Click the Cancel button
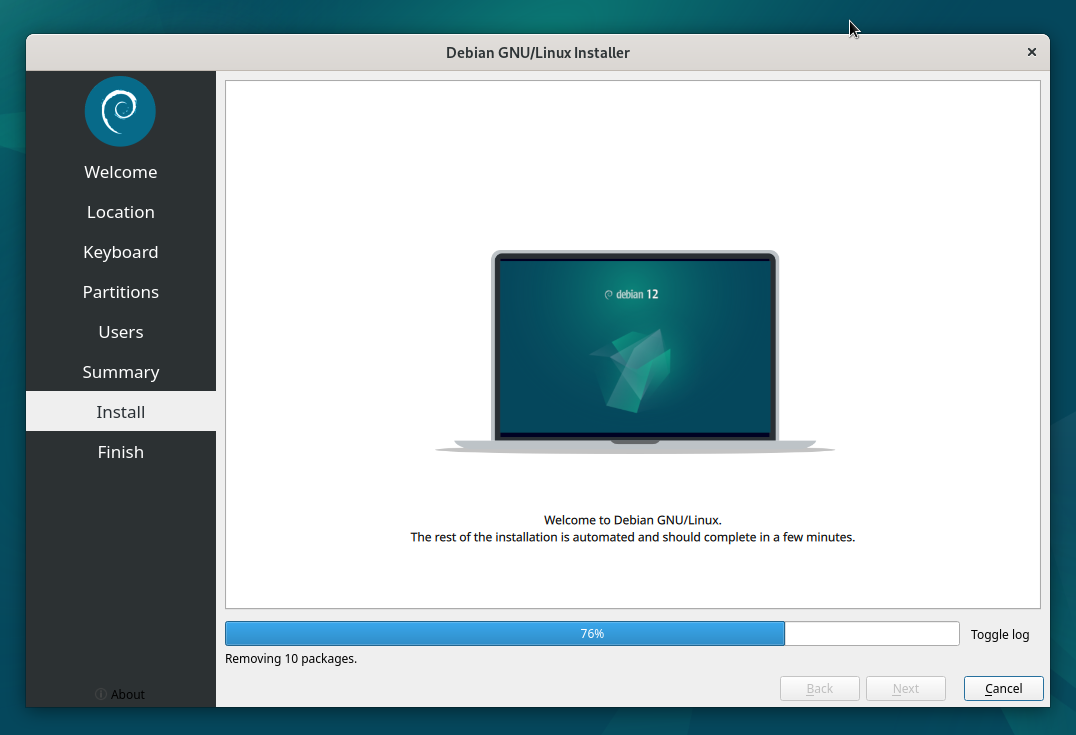This screenshot has width=1076, height=735. tap(1003, 688)
